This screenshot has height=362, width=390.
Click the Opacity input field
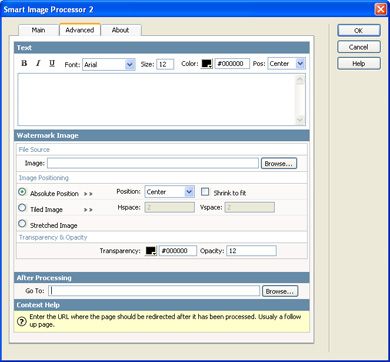[x=251, y=251]
